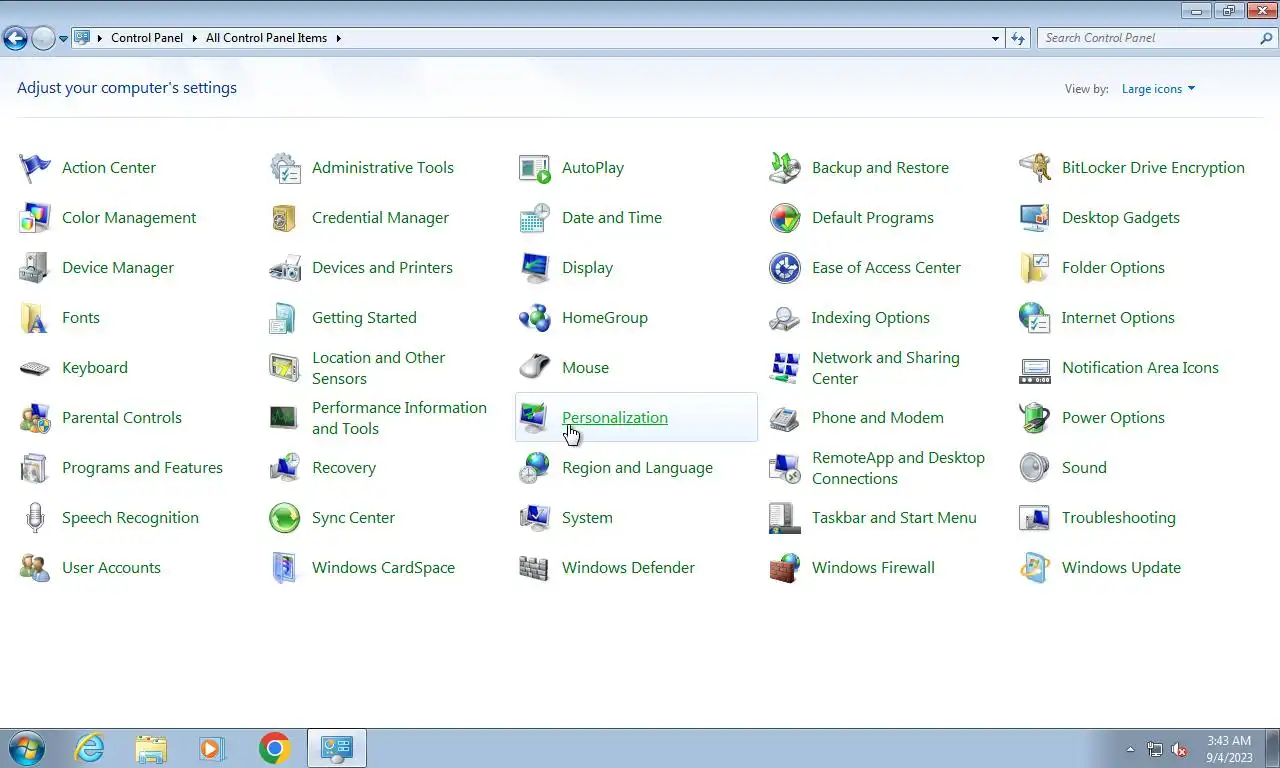Click the AutoPlay icon
Viewport: 1280px width, 768px height.
click(x=535, y=168)
